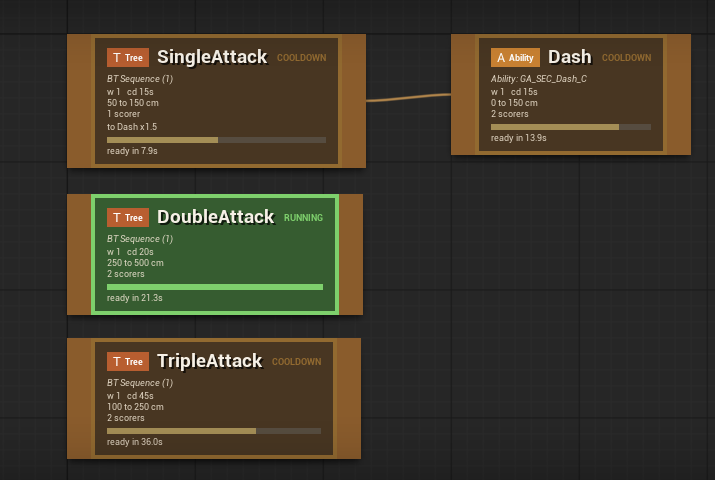Click '50 to 150 cm' range text
This screenshot has height=480, width=715.
133,103
